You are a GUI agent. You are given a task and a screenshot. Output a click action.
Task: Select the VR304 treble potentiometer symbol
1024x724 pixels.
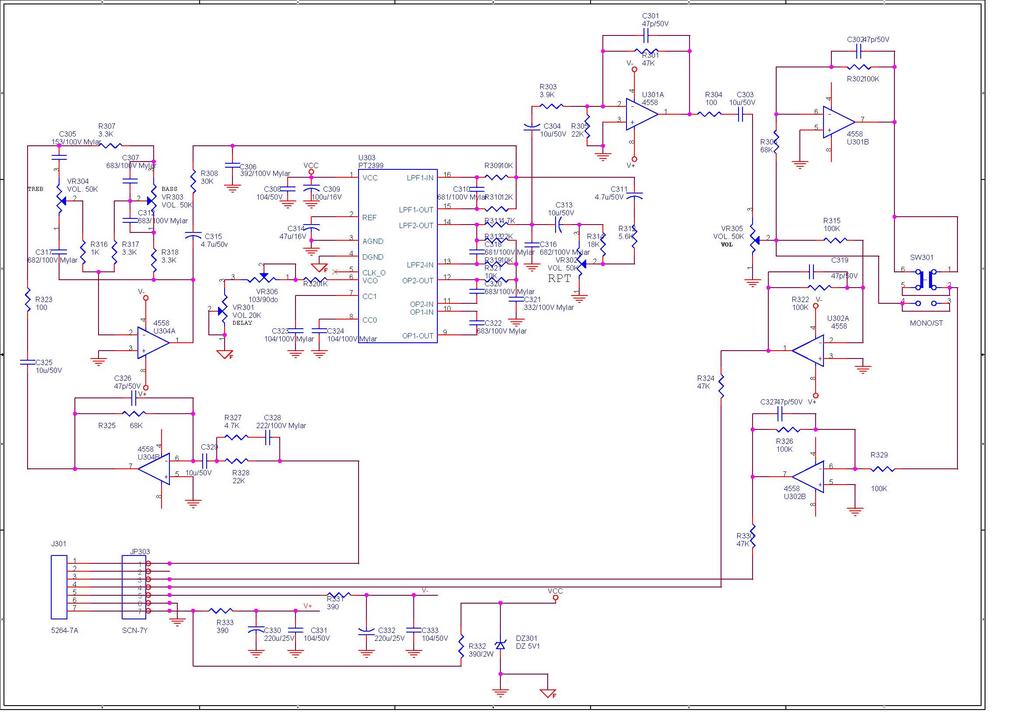click(60, 202)
